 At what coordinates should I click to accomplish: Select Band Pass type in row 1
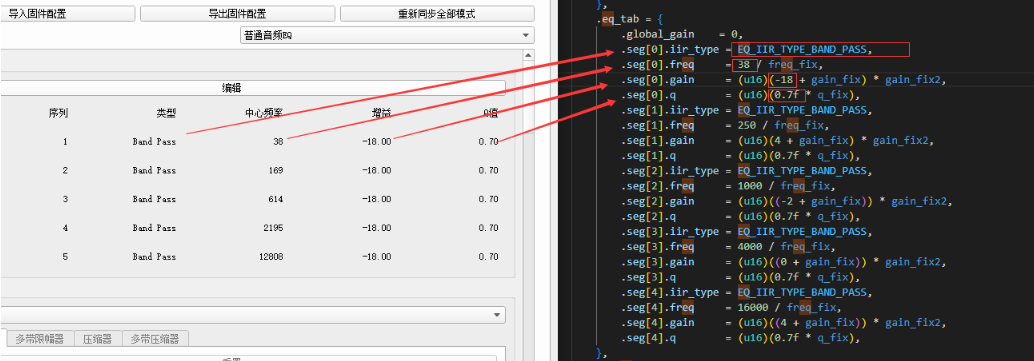click(x=154, y=141)
